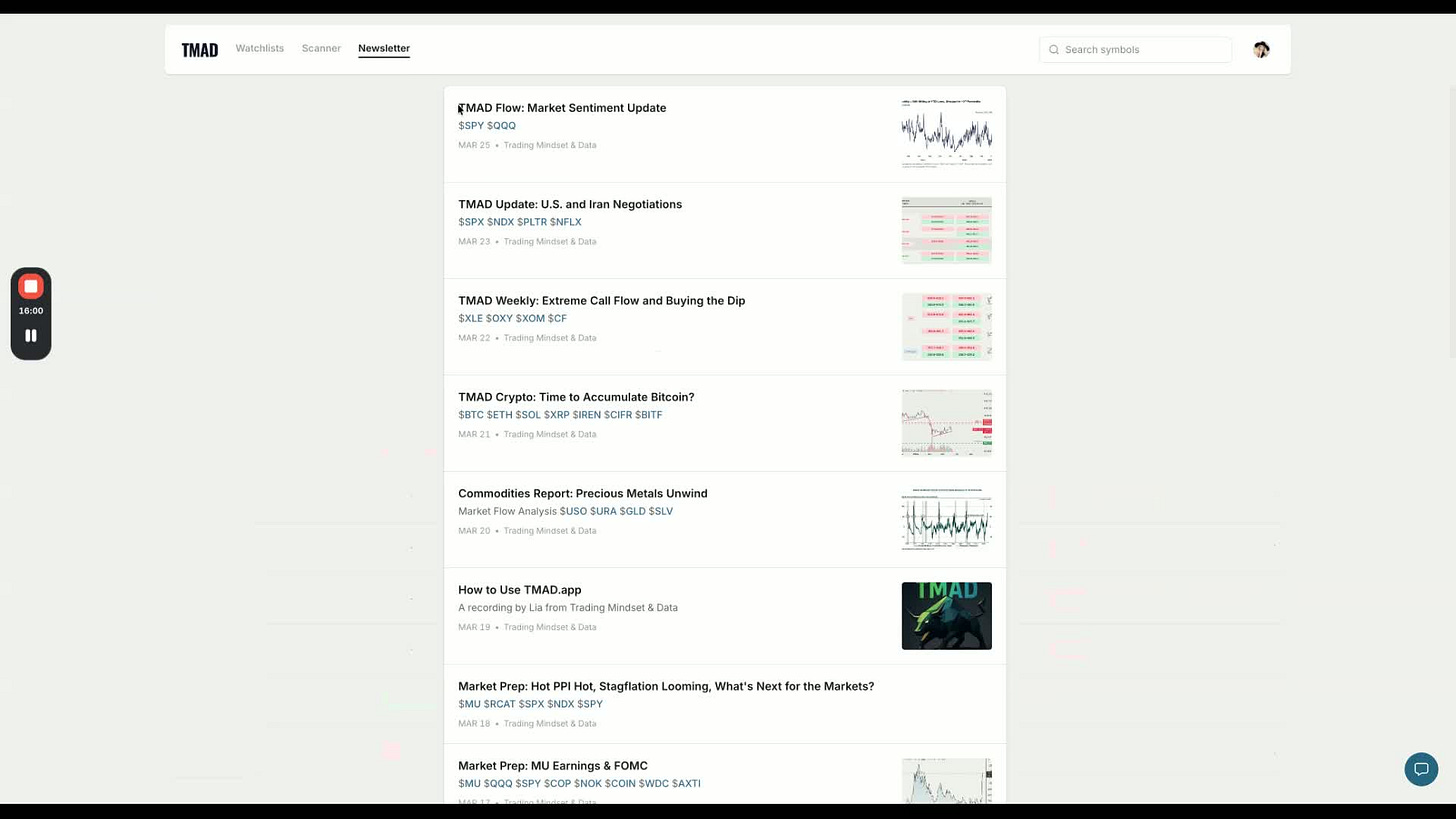Open Market Prep: MU Earnings & FOMC

pyautogui.click(x=552, y=766)
